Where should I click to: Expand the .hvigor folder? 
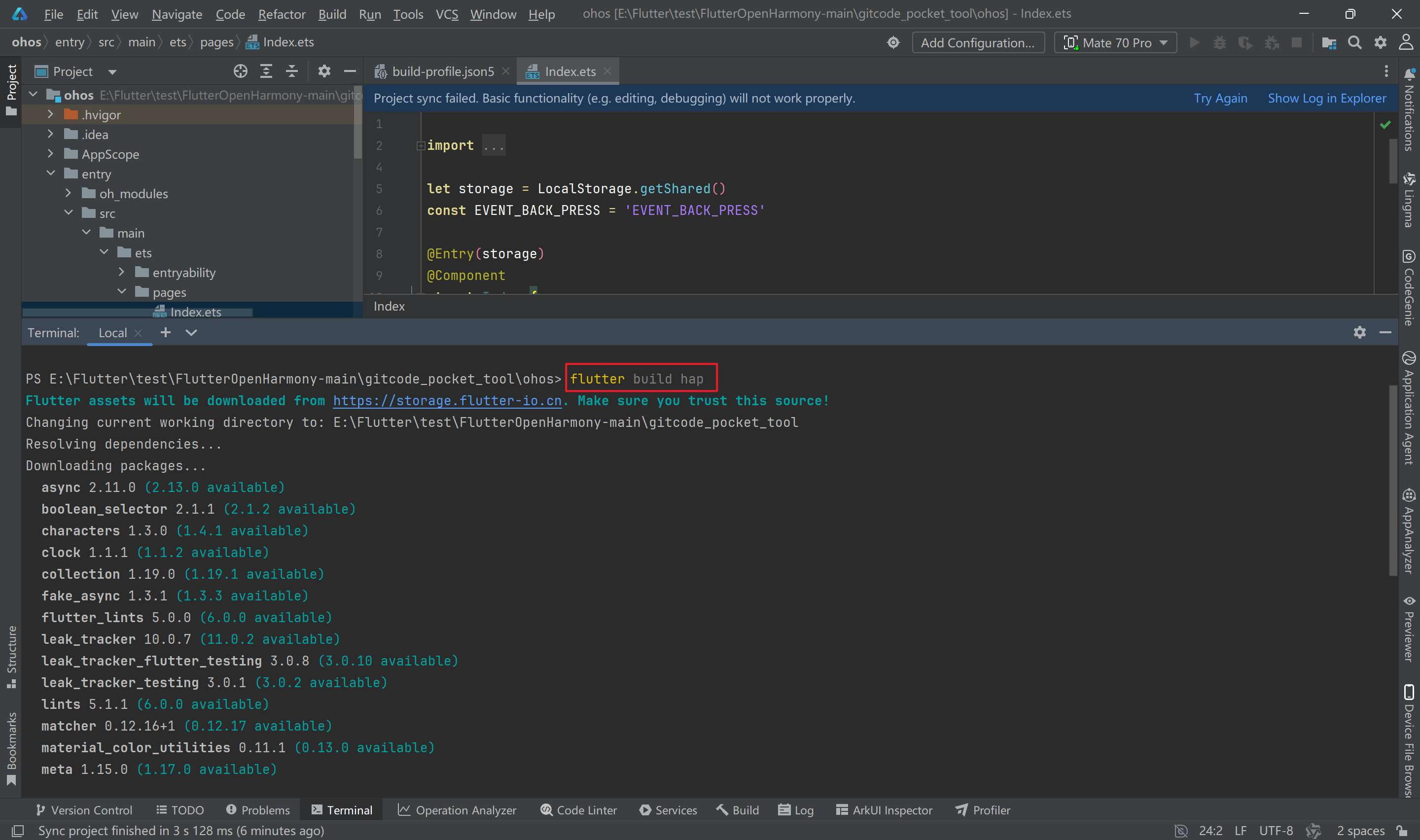[50, 114]
